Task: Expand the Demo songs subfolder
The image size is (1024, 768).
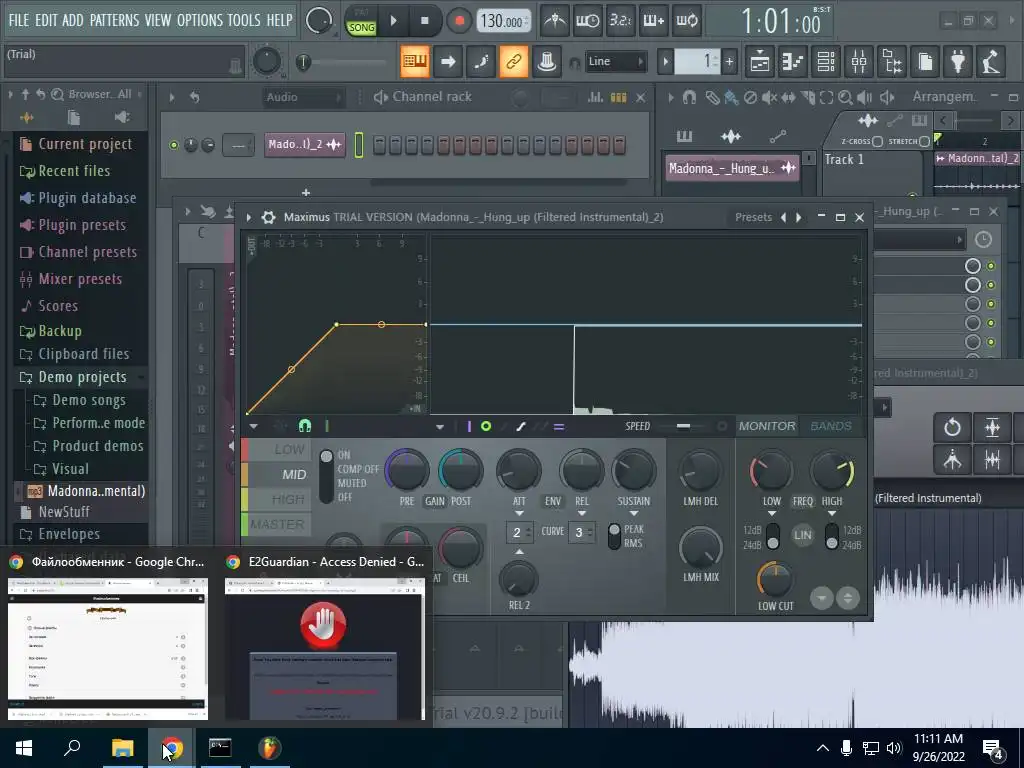Action: pos(89,400)
